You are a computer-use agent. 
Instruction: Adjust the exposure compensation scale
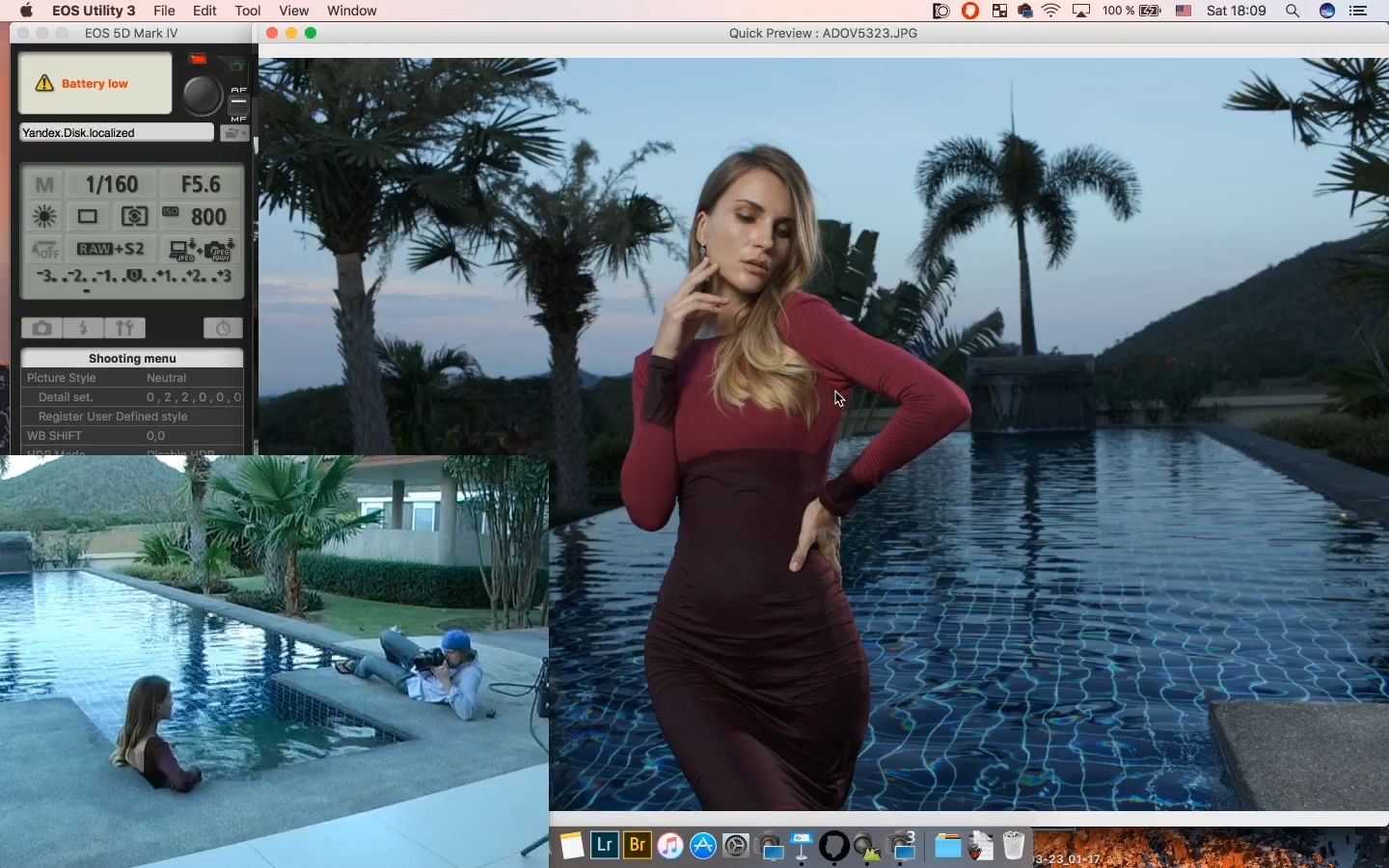[x=134, y=279]
